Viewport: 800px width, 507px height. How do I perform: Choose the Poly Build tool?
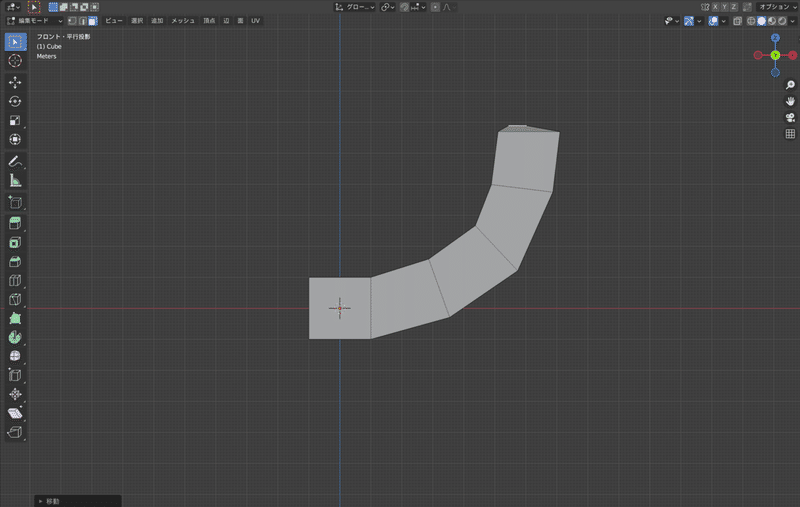click(x=15, y=318)
